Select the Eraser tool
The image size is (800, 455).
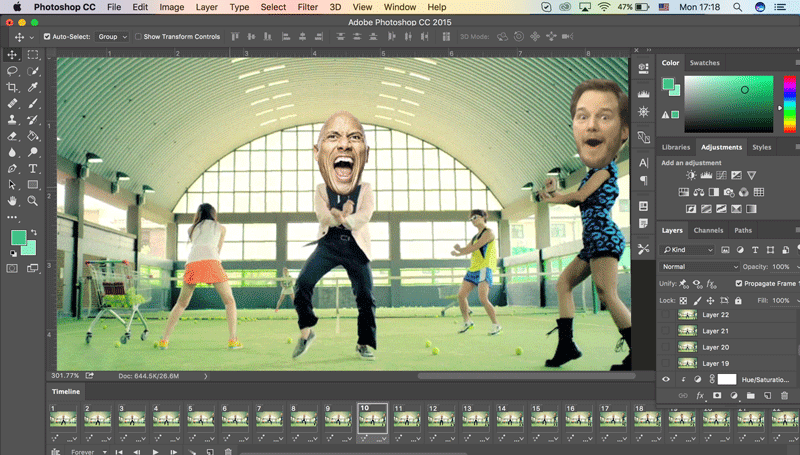[x=12, y=136]
